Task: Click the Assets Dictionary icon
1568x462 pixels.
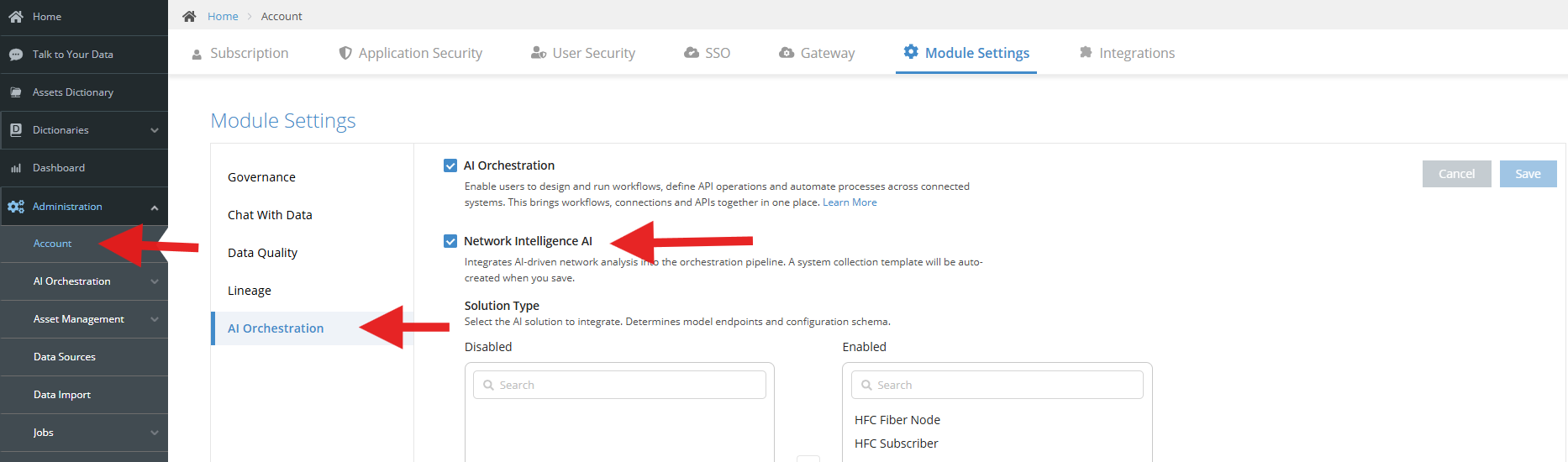Action: [16, 92]
